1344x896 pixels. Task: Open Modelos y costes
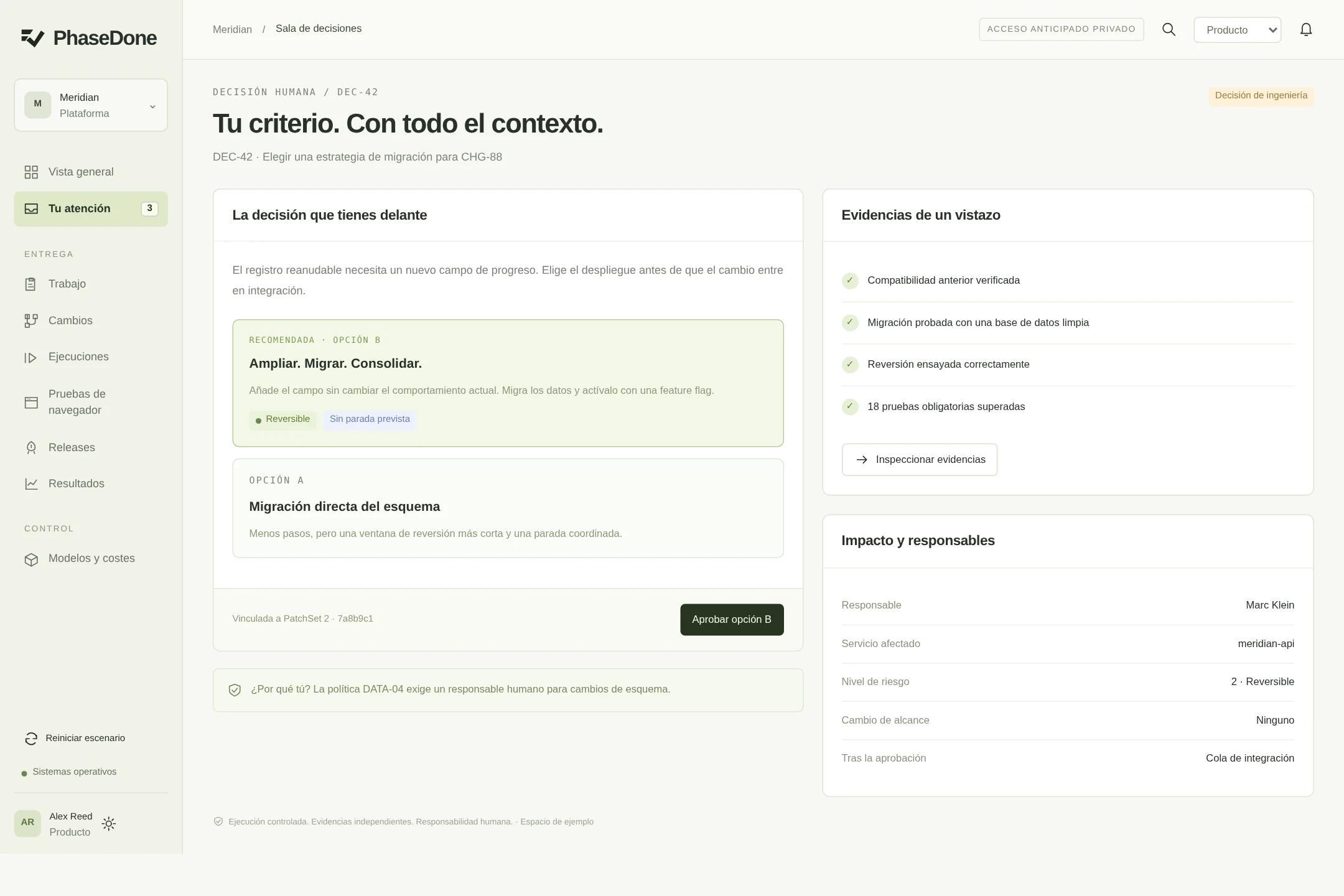point(91,559)
